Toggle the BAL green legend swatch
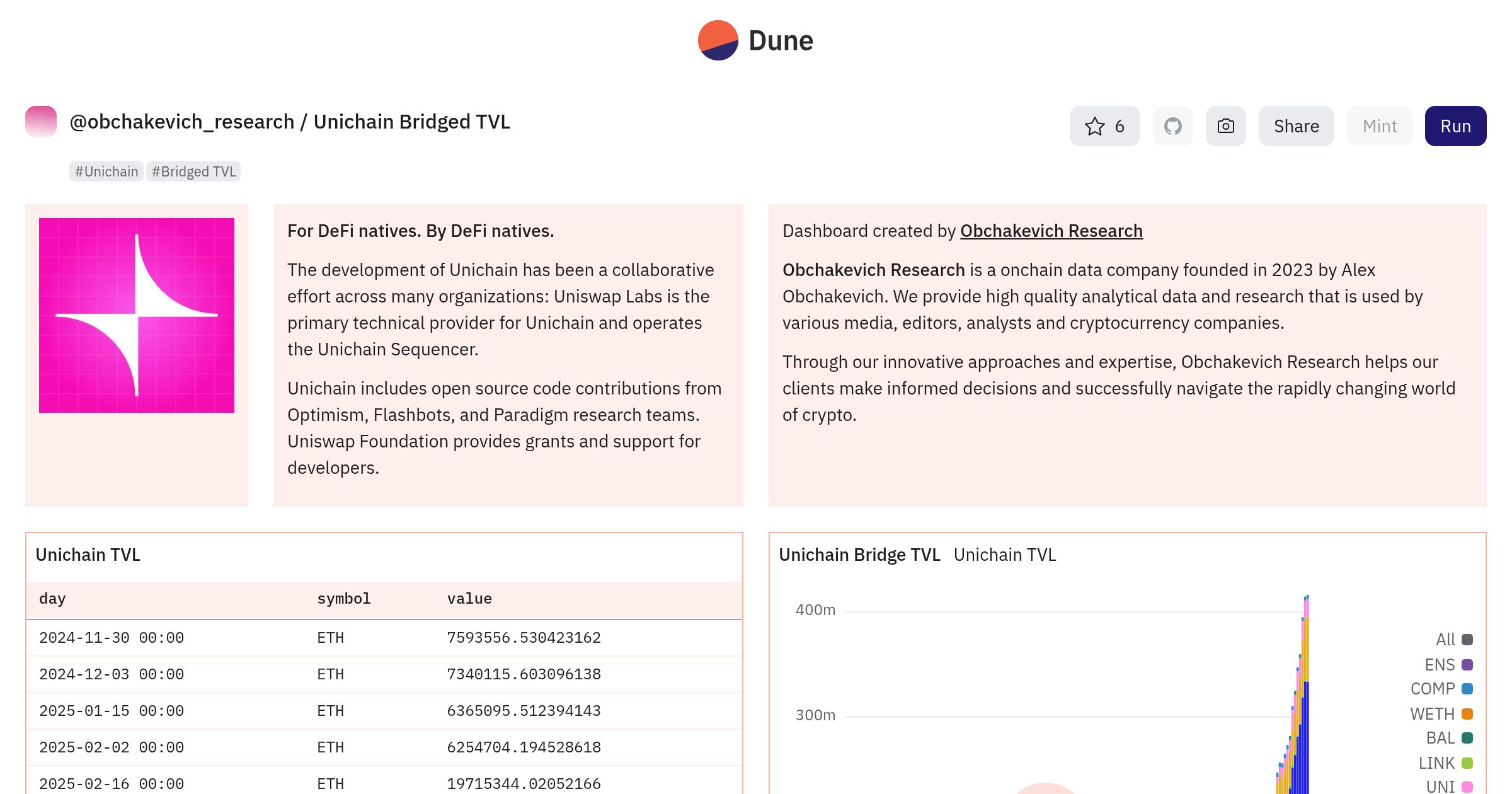This screenshot has height=794, width=1512. 1467,738
